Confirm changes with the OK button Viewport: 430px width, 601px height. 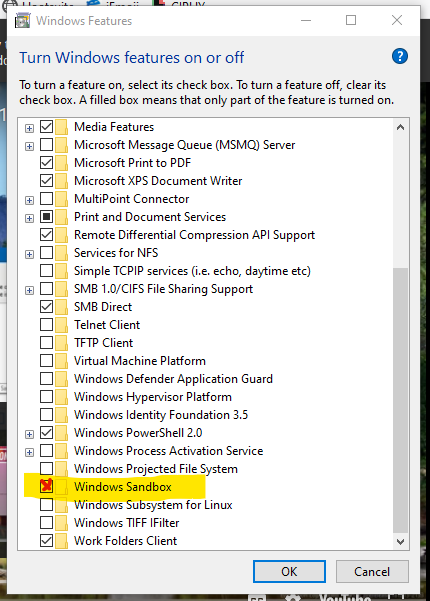click(289, 571)
